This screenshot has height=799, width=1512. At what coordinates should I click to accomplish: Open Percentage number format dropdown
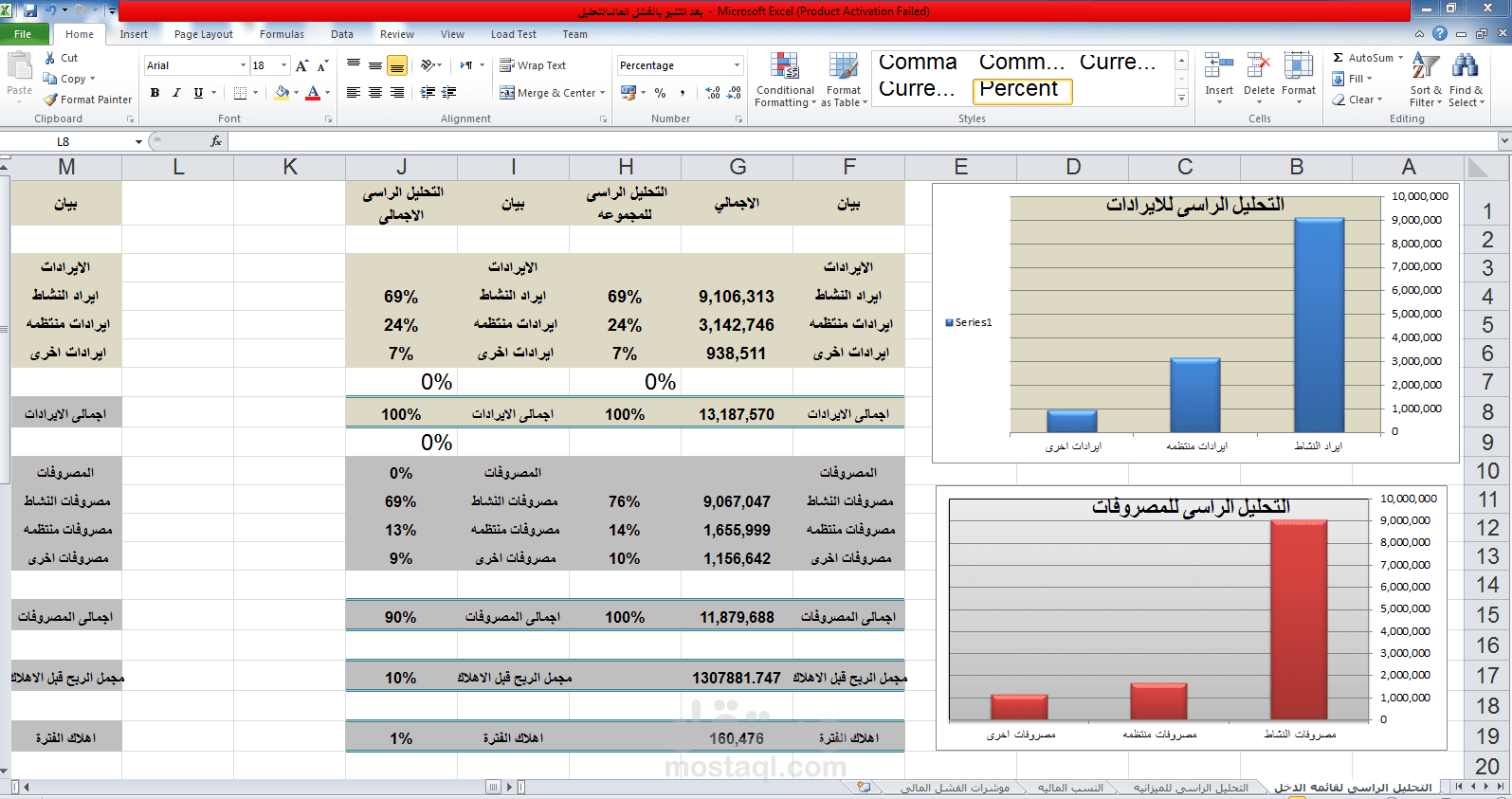(737, 65)
